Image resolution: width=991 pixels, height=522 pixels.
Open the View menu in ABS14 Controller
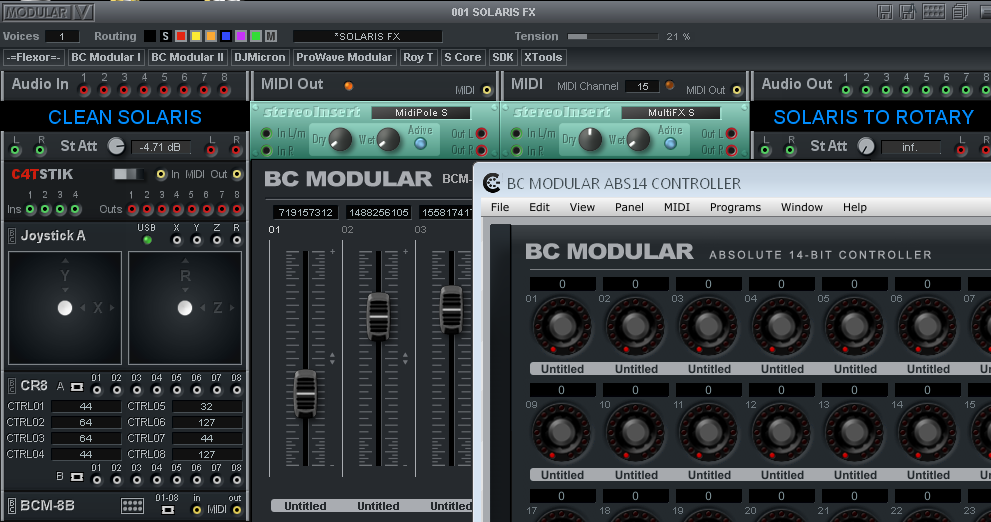click(582, 207)
